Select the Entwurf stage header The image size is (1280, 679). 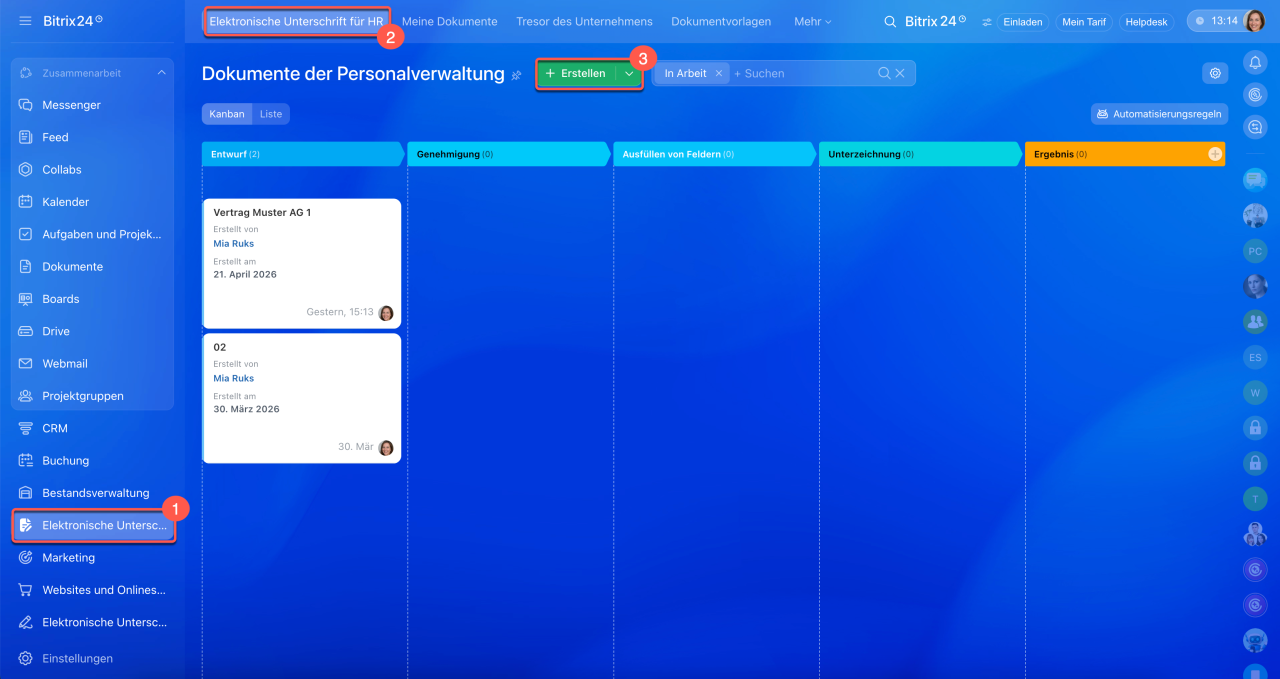click(302, 154)
